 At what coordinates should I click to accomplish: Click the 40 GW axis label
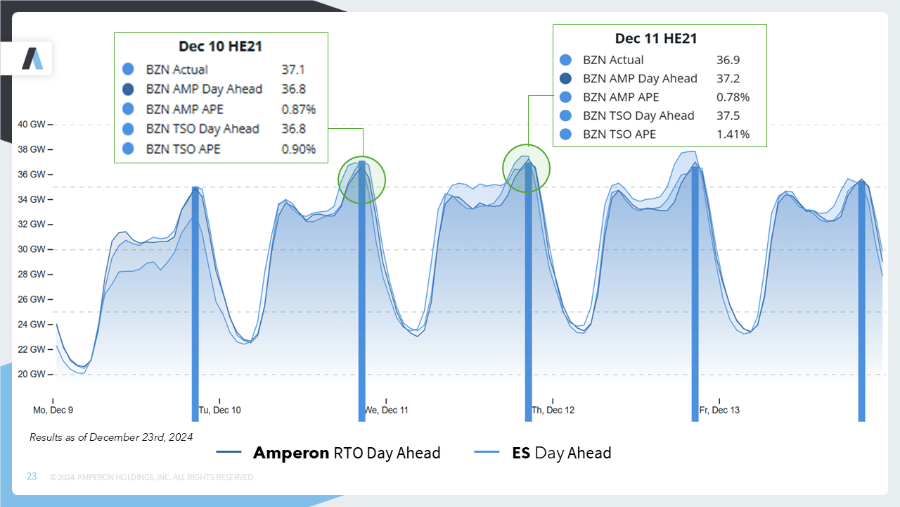pyautogui.click(x=32, y=124)
